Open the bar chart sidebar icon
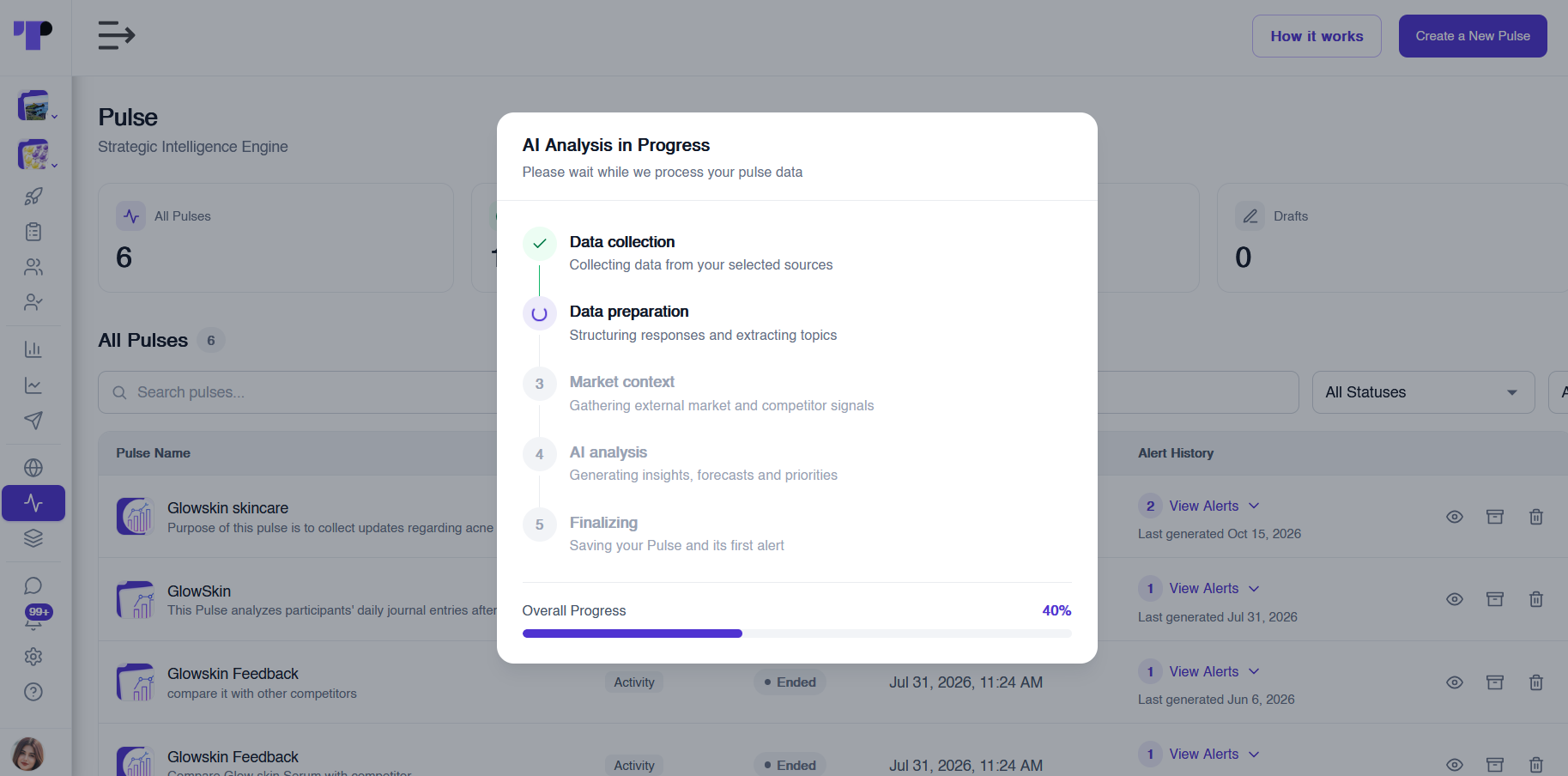1568x776 pixels. coord(33,349)
